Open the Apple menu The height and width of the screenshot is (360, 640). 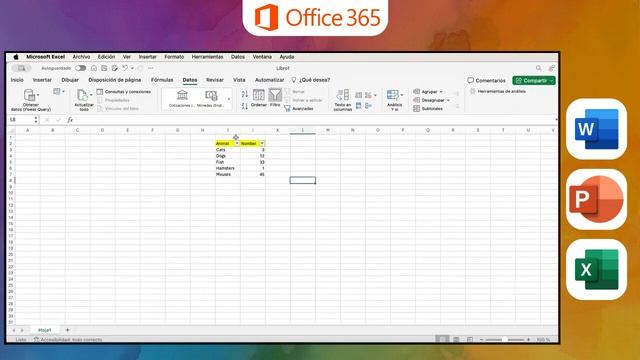pyautogui.click(x=16, y=57)
